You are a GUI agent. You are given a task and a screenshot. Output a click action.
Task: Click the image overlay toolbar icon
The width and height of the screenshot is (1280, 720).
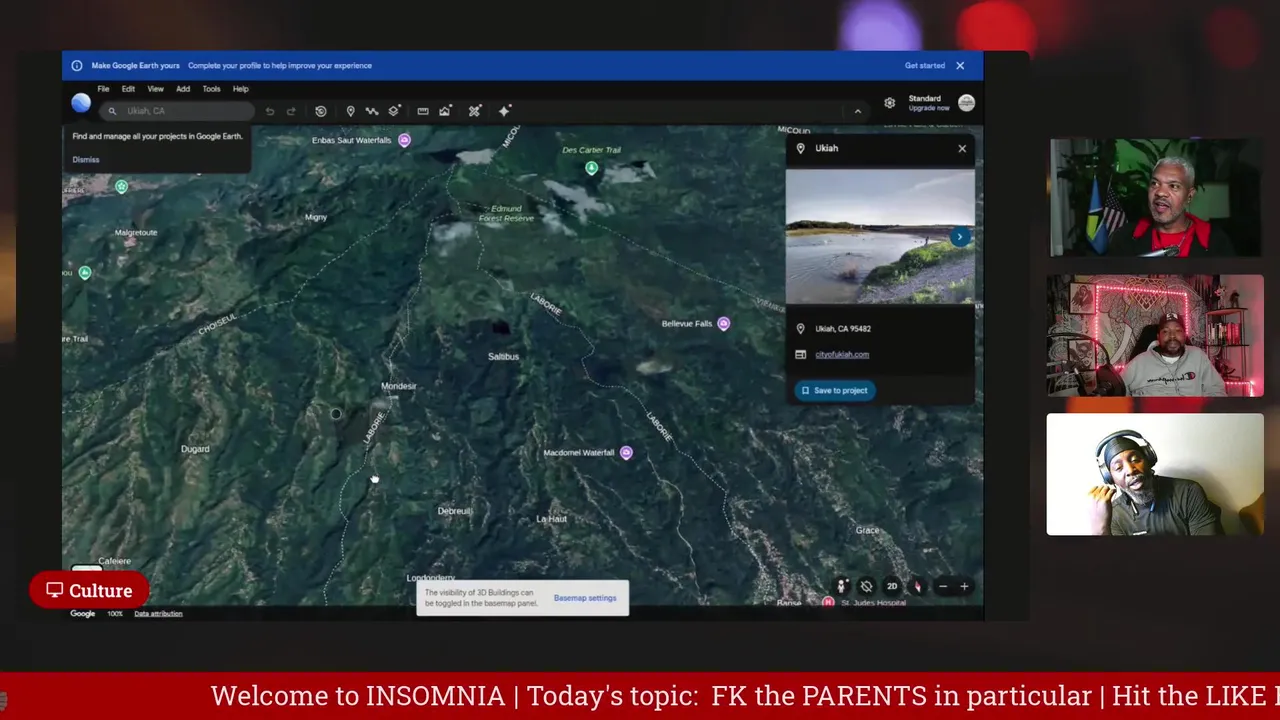pyautogui.click(x=445, y=111)
